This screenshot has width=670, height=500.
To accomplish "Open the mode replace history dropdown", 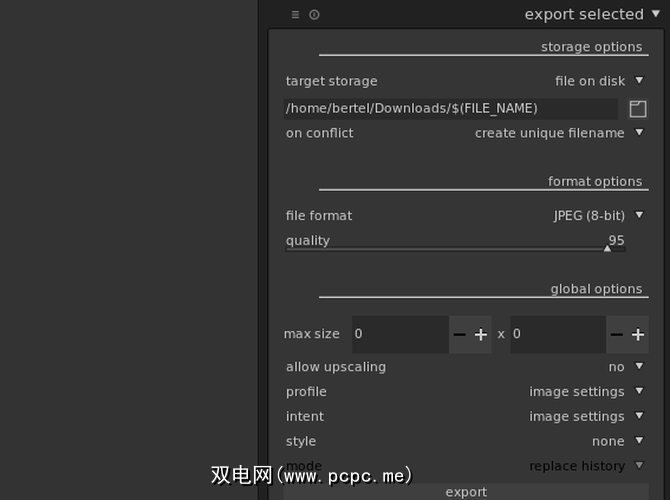I will pyautogui.click(x=586, y=466).
